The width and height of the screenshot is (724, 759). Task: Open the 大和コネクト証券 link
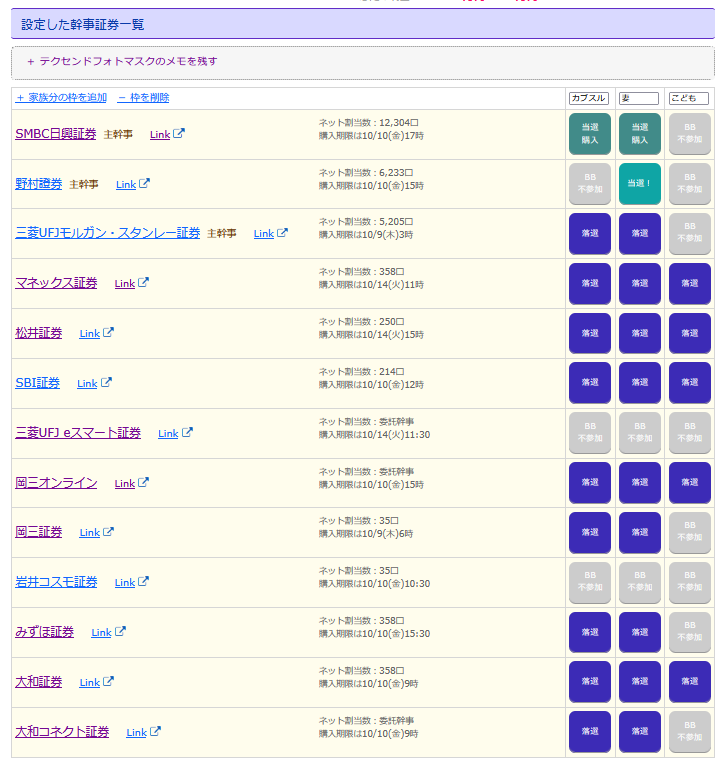click(62, 732)
